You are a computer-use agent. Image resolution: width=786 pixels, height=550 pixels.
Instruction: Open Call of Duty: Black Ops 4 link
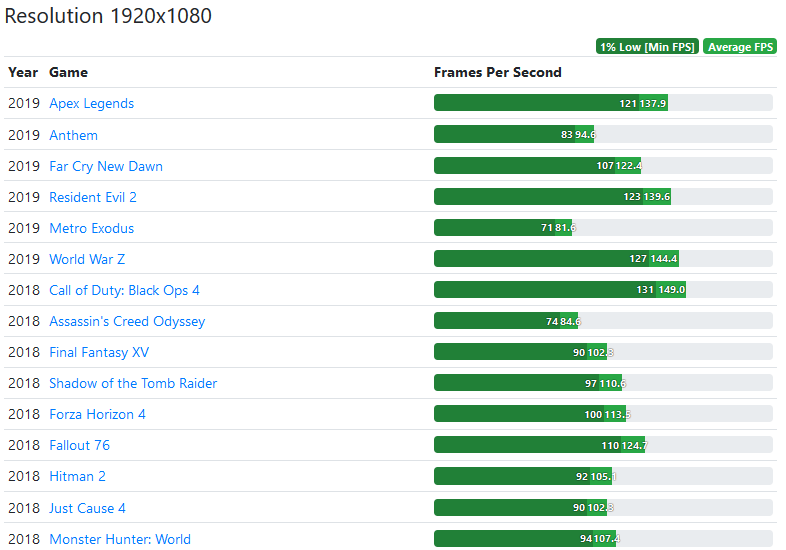click(x=124, y=290)
